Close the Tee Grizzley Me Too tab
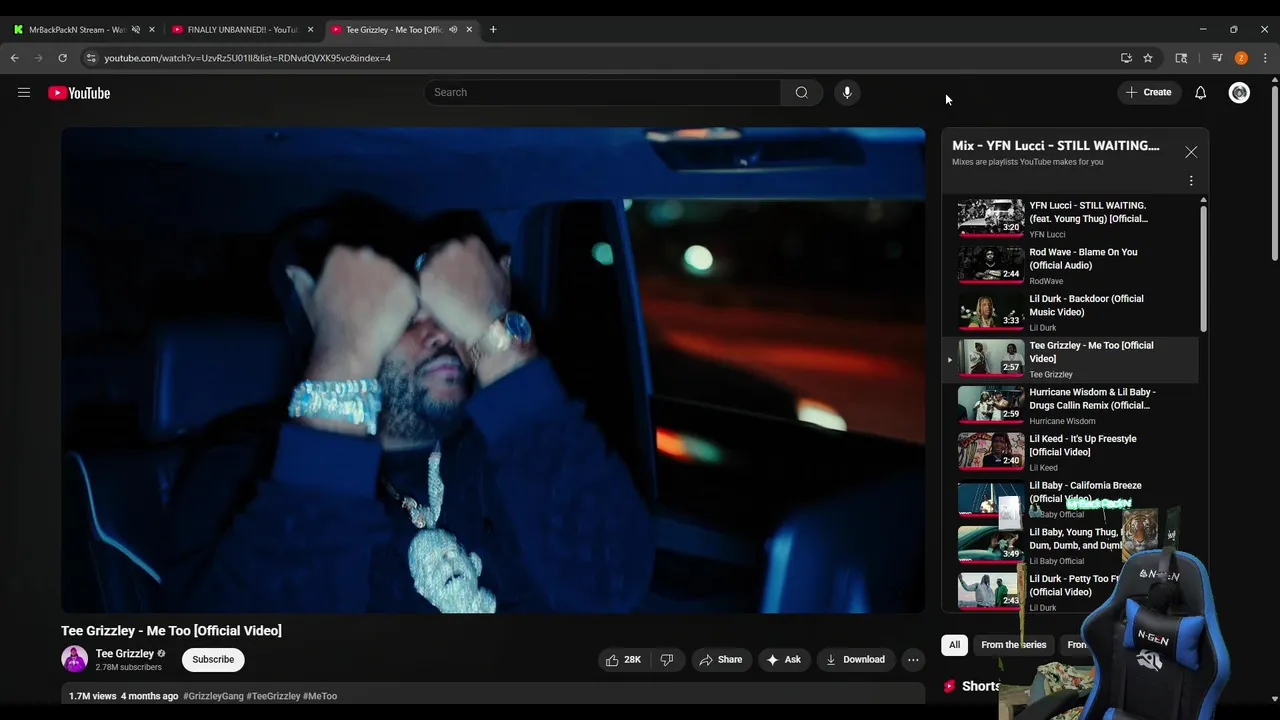This screenshot has width=1280, height=720. [469, 29]
